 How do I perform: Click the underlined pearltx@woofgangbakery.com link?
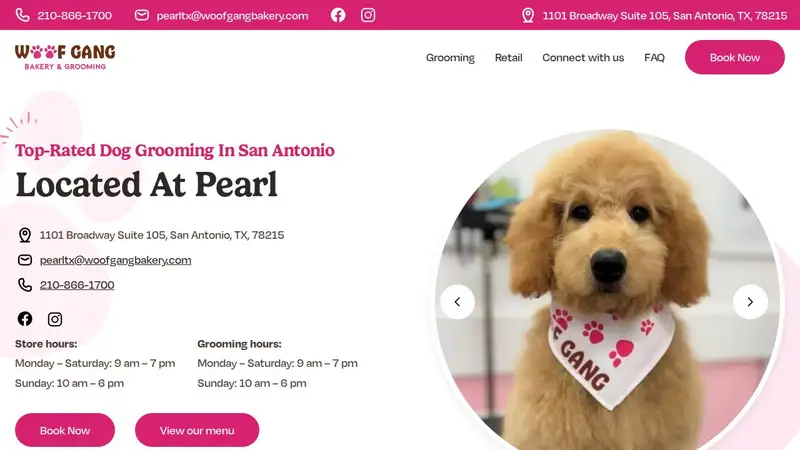click(x=115, y=260)
